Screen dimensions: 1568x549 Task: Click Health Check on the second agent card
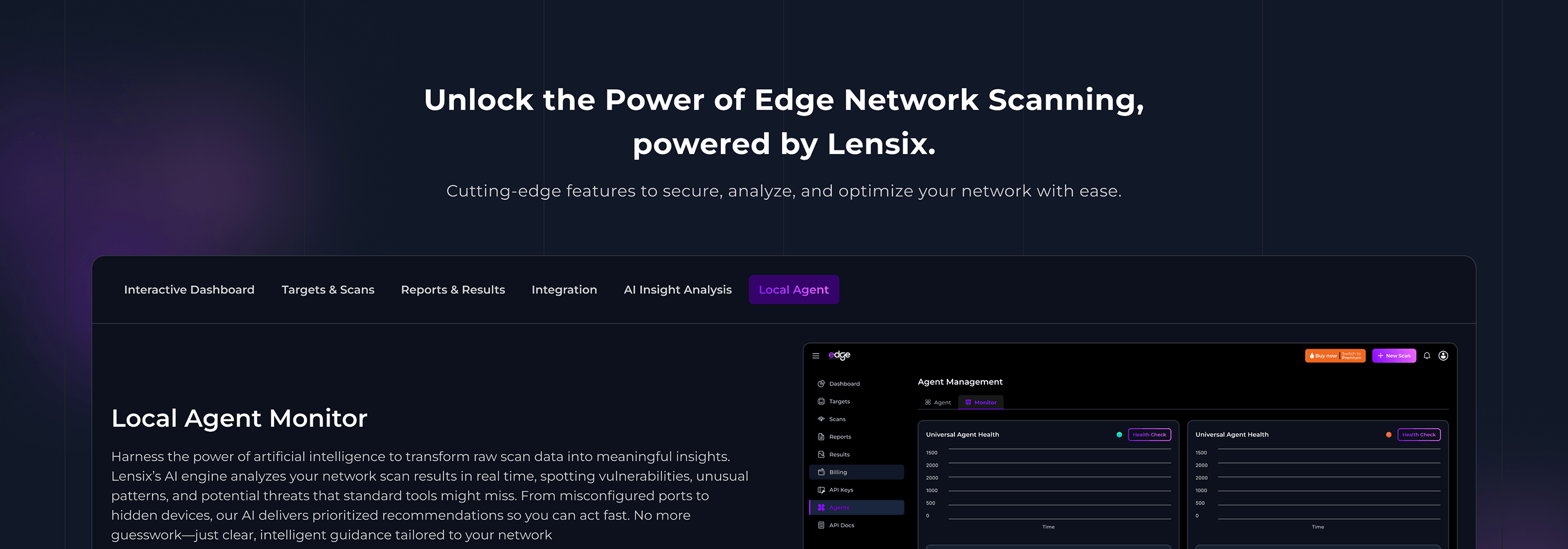click(1419, 435)
